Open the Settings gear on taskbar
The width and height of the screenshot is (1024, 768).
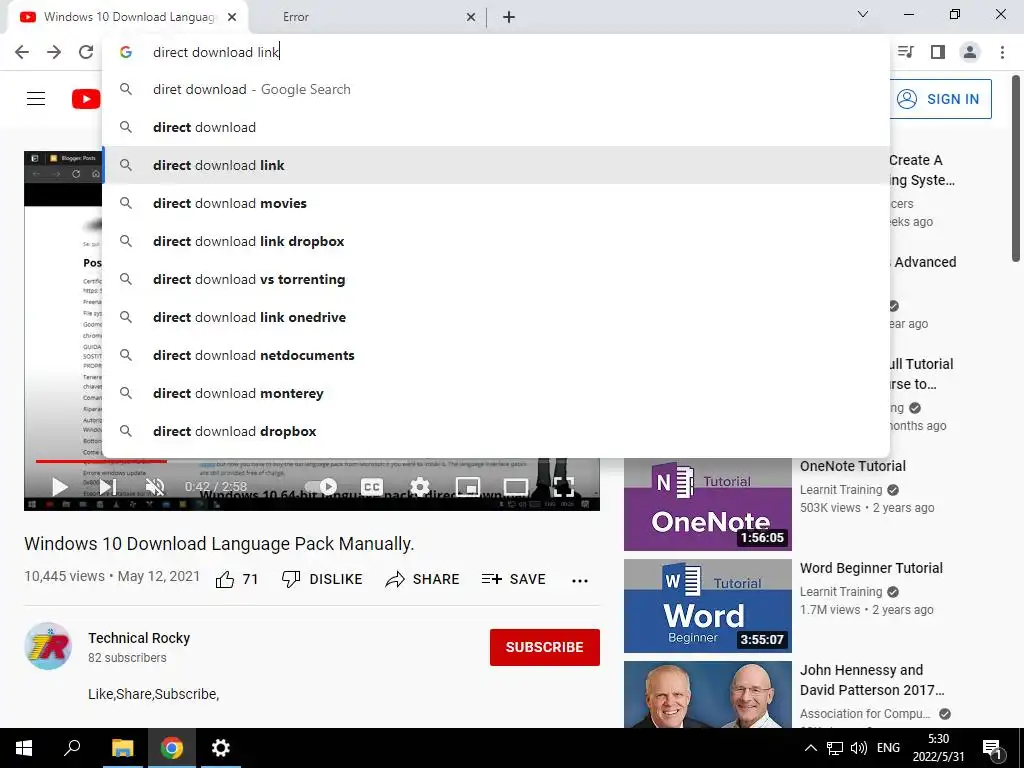coord(221,748)
